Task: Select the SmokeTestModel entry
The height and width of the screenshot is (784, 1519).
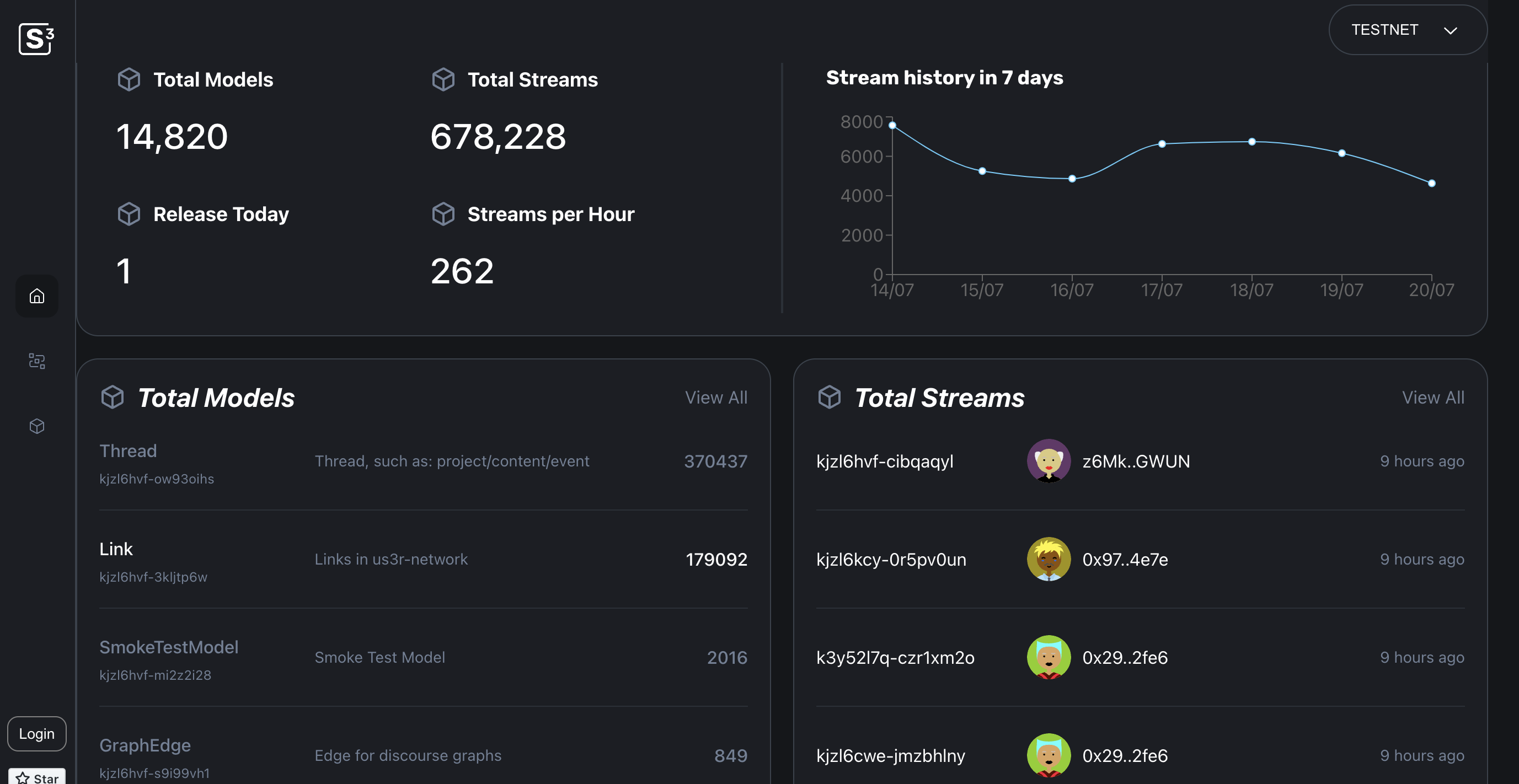Action: pyautogui.click(x=169, y=647)
